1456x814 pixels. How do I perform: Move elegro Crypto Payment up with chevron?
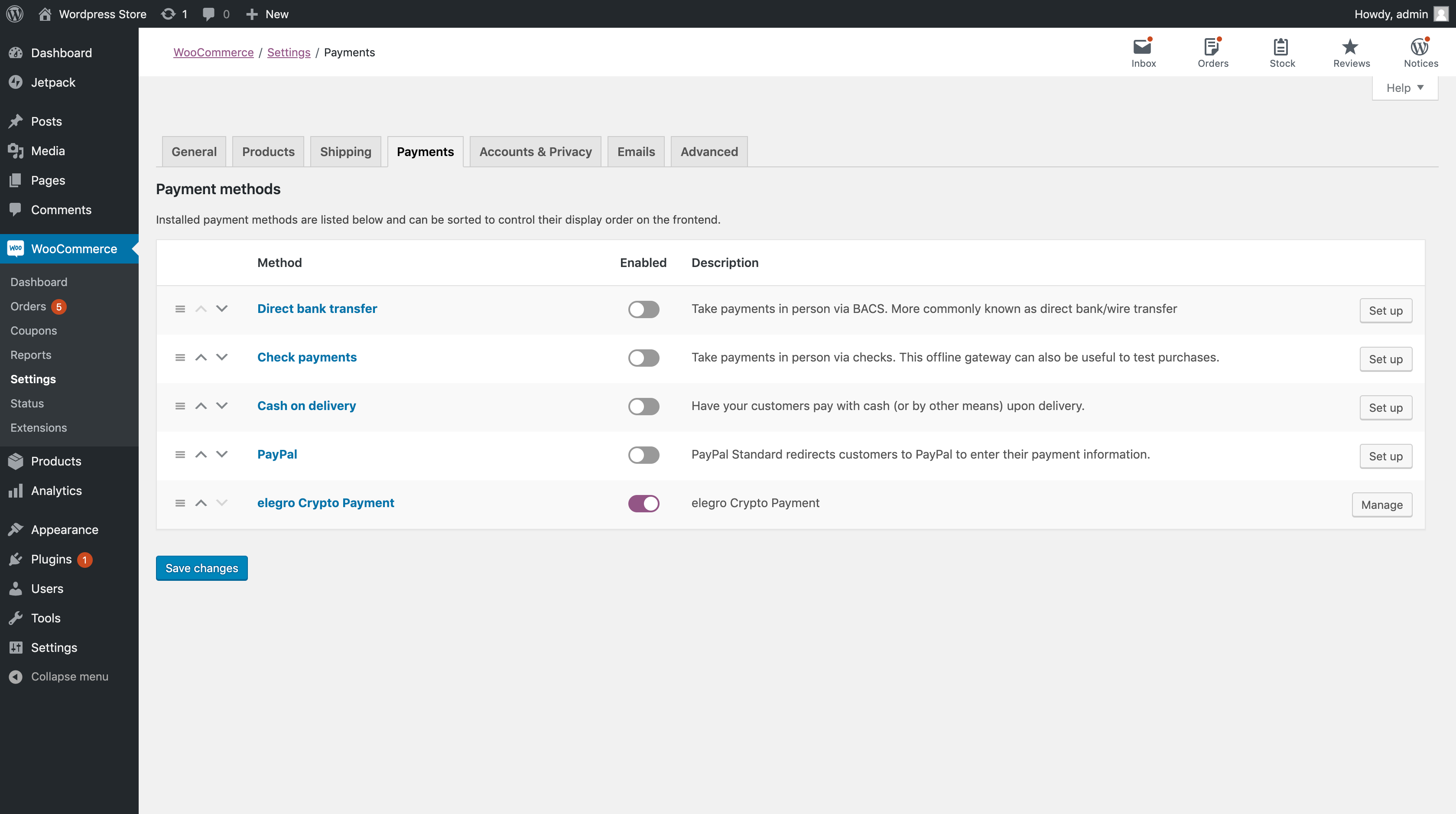pyautogui.click(x=201, y=503)
